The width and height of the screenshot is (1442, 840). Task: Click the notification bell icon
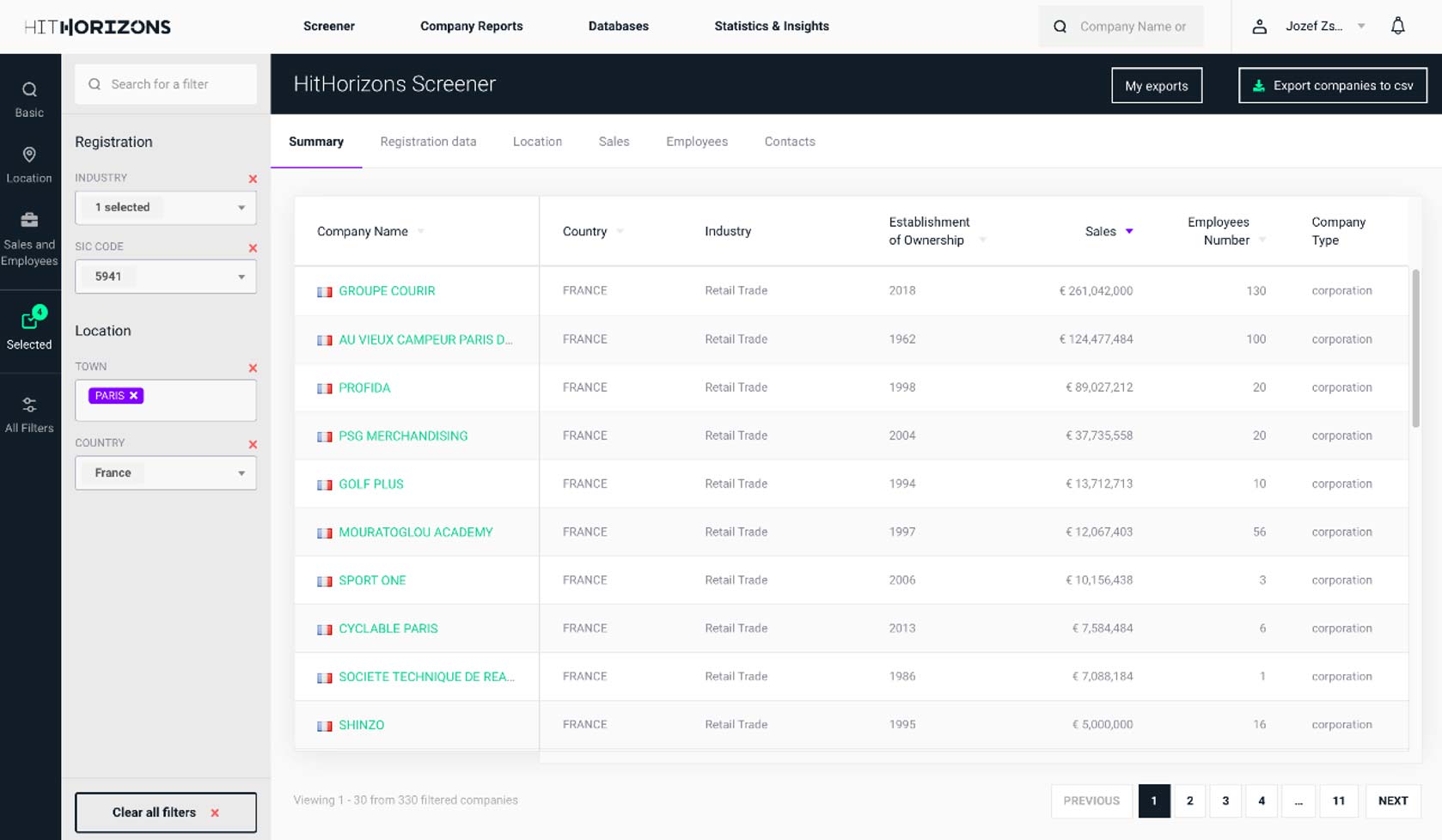[1398, 26]
